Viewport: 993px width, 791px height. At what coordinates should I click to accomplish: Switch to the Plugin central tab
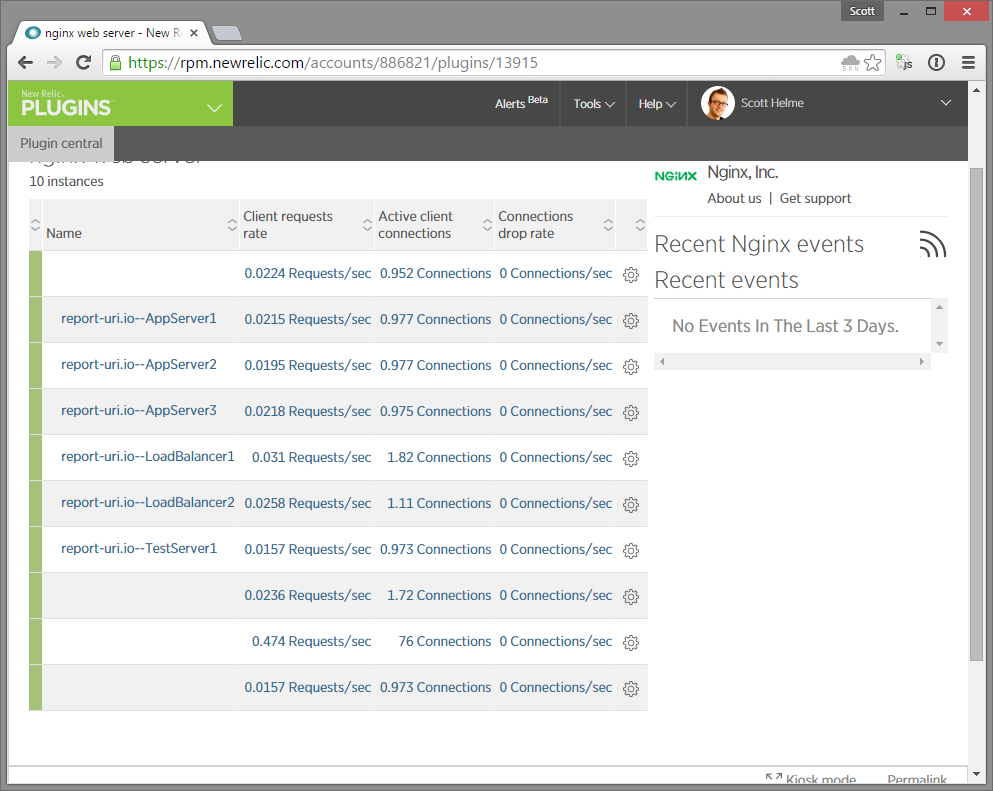[60, 143]
